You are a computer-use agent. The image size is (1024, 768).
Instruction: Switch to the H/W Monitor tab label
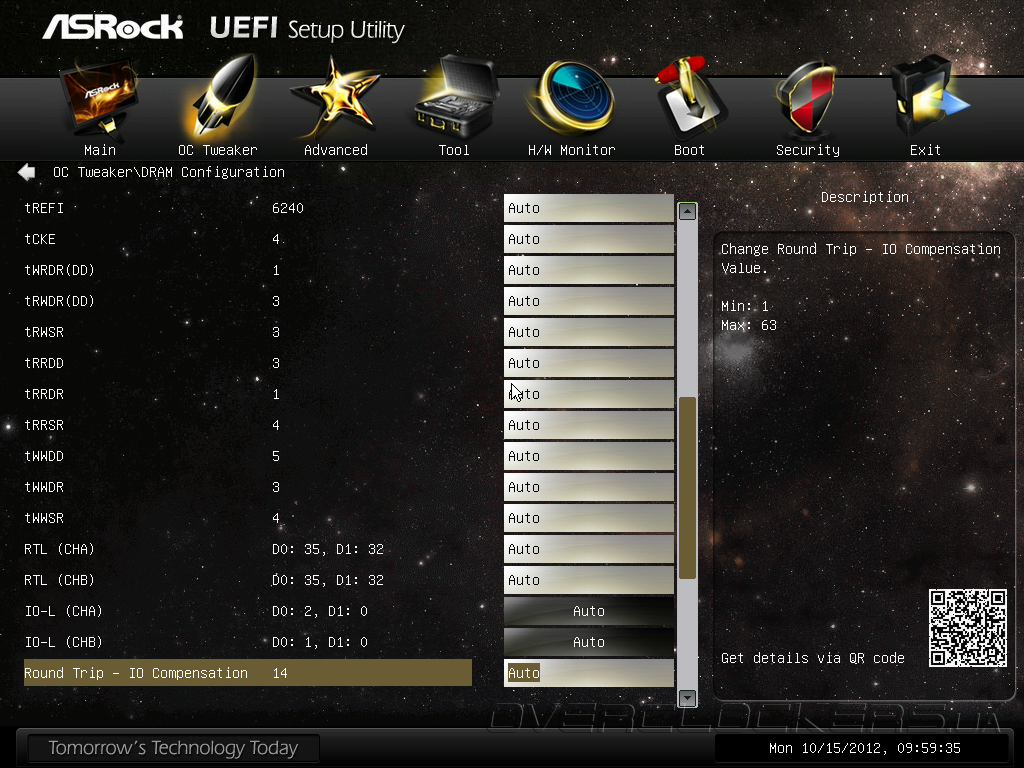click(571, 150)
